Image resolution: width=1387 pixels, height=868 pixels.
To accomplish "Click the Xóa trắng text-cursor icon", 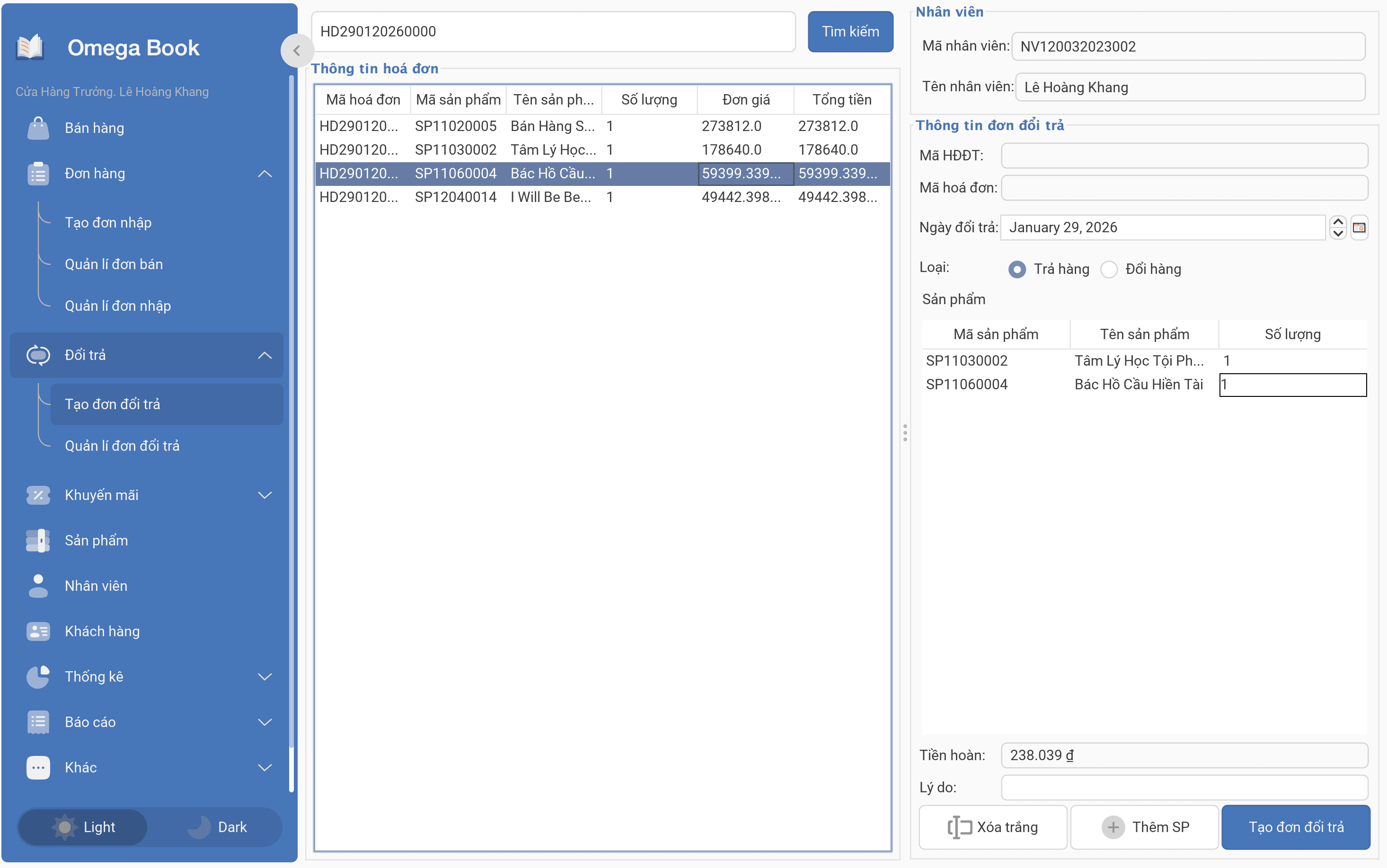I will [959, 827].
